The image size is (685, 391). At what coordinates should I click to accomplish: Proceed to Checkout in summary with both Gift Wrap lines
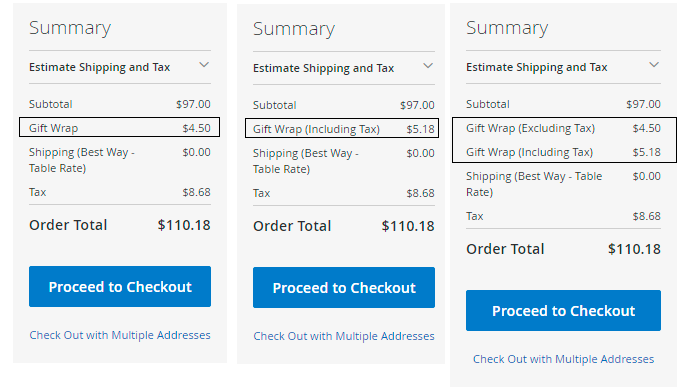pyautogui.click(x=563, y=311)
